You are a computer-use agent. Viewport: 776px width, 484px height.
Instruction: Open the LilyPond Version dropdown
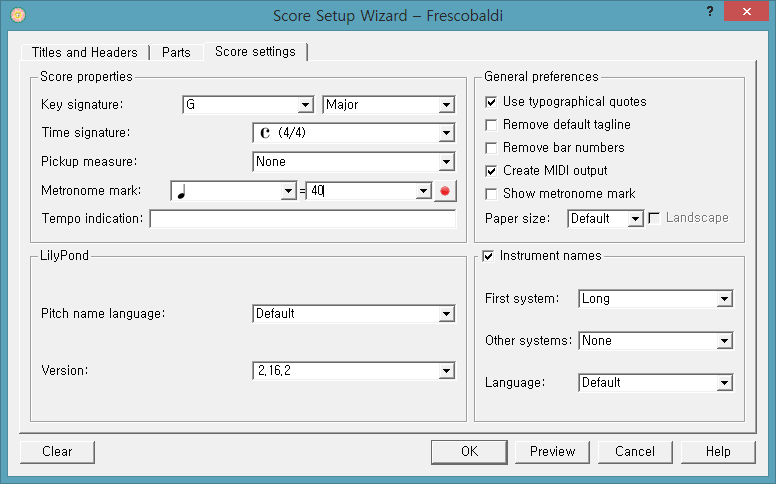tap(353, 371)
